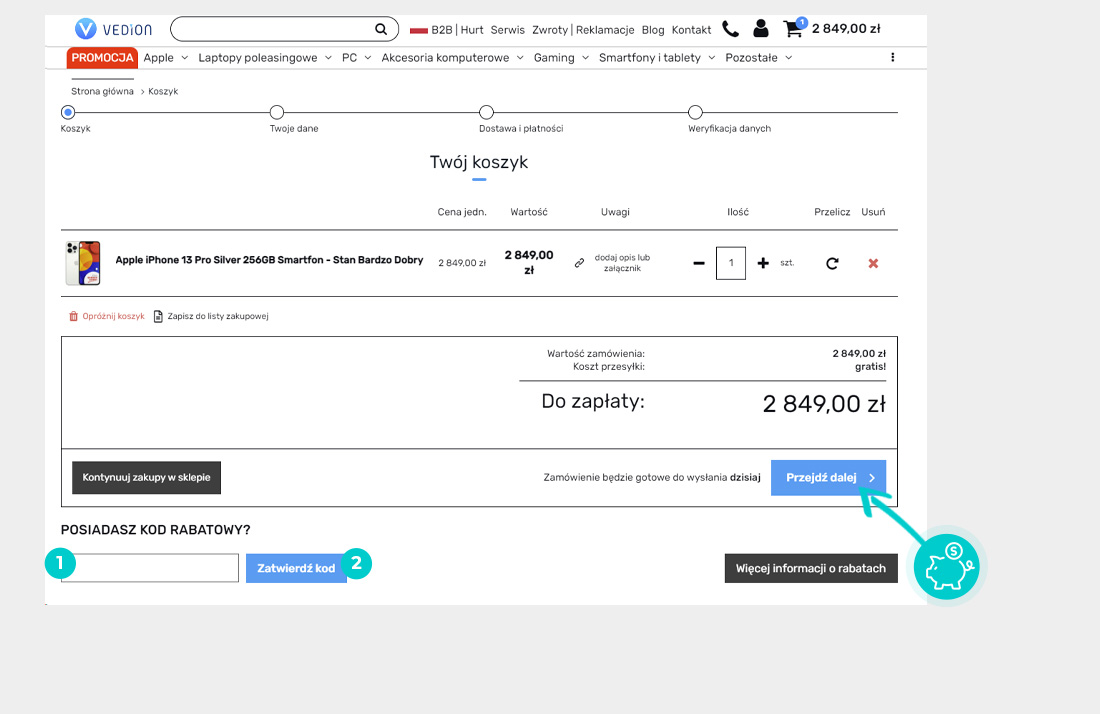The image size is (1100, 714).
Task: Open the user account icon
Action: click(x=760, y=29)
